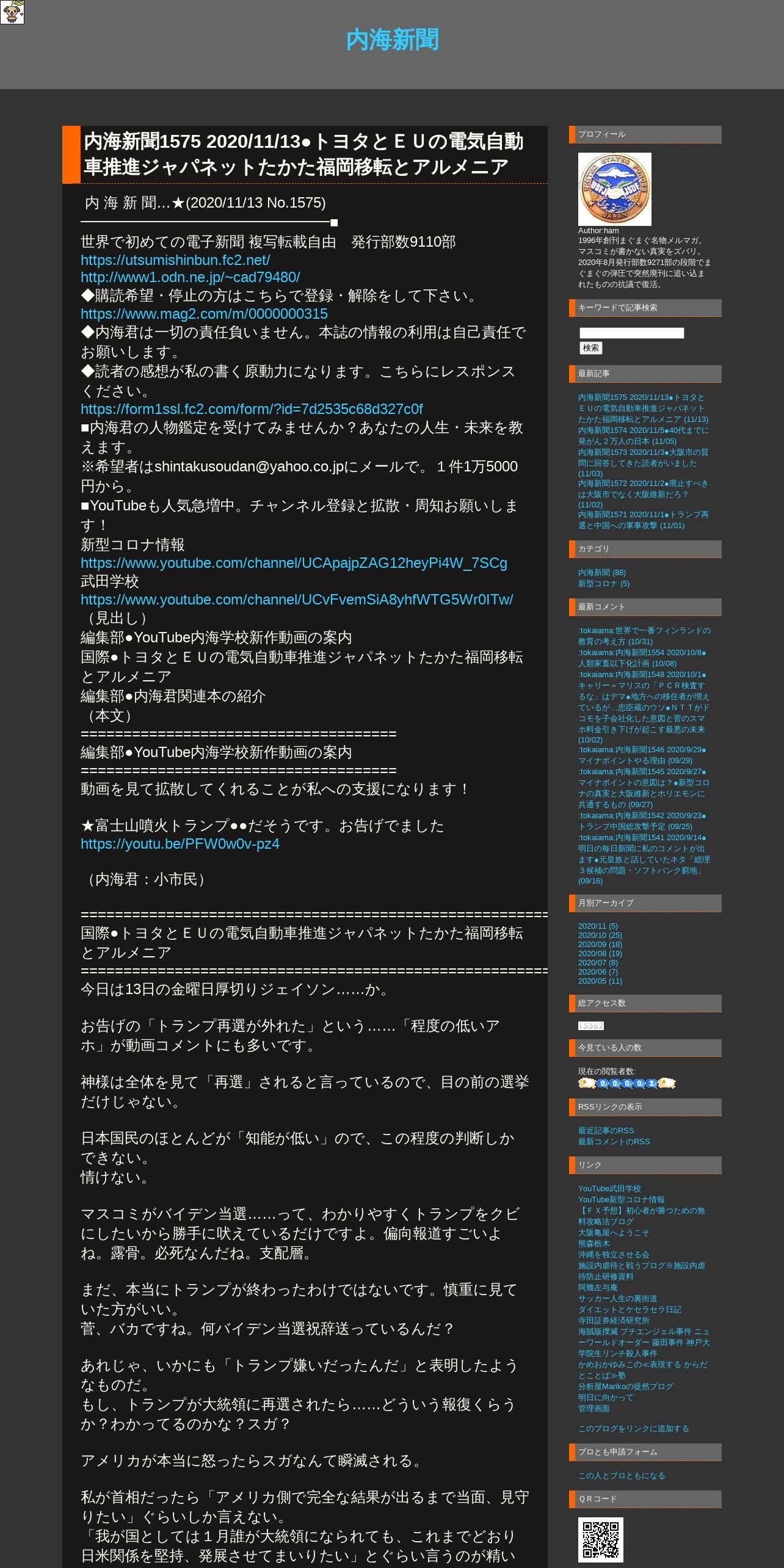
Task: Open the 管理画面 admin link
Action: [x=593, y=1409]
